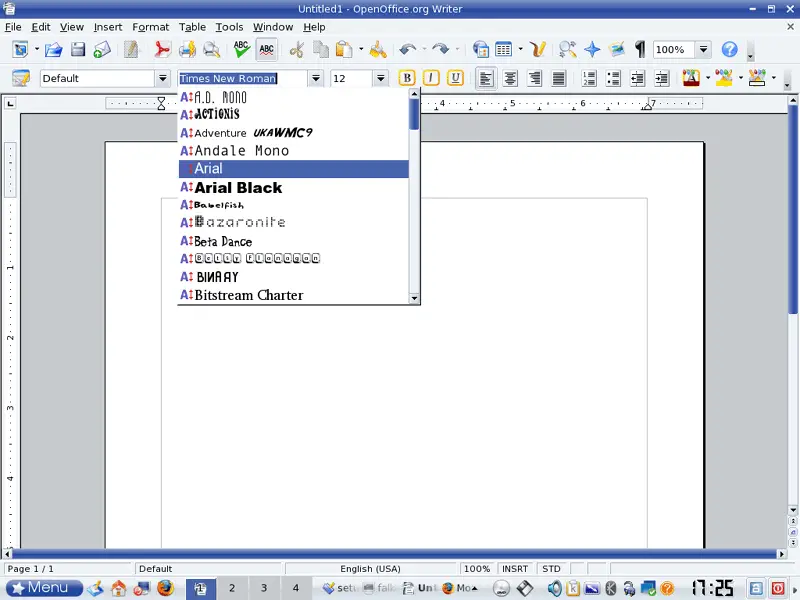
Task: Toggle Underline formatting
Action: click(455, 78)
